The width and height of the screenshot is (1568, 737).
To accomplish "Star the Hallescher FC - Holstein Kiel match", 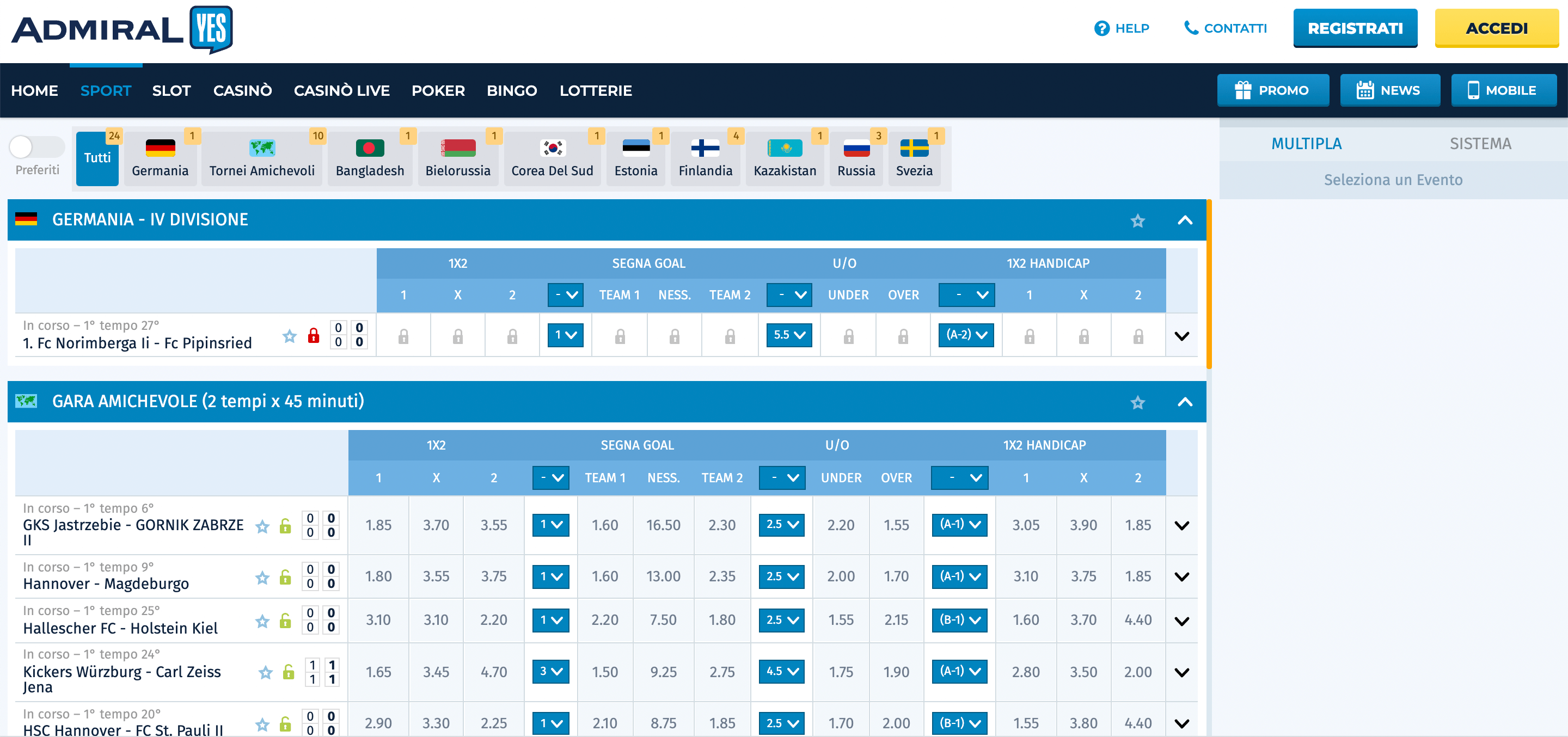I will coord(262,621).
